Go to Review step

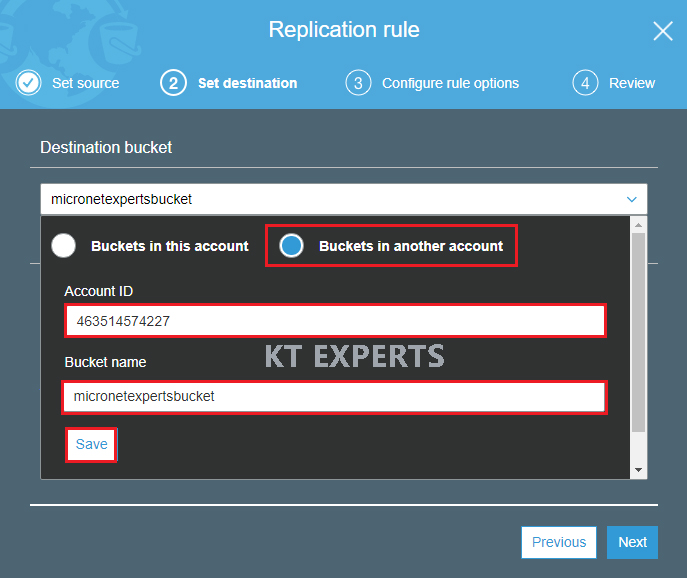(x=632, y=83)
